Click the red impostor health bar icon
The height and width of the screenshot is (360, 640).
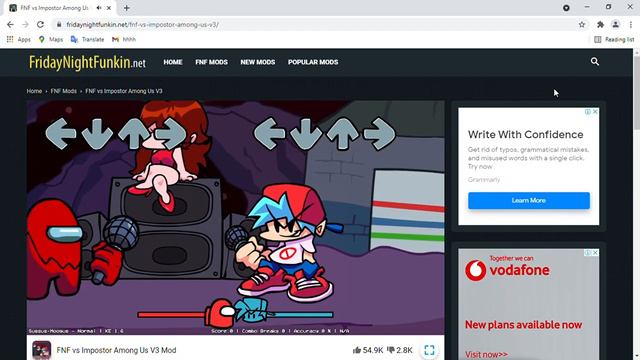[220, 313]
